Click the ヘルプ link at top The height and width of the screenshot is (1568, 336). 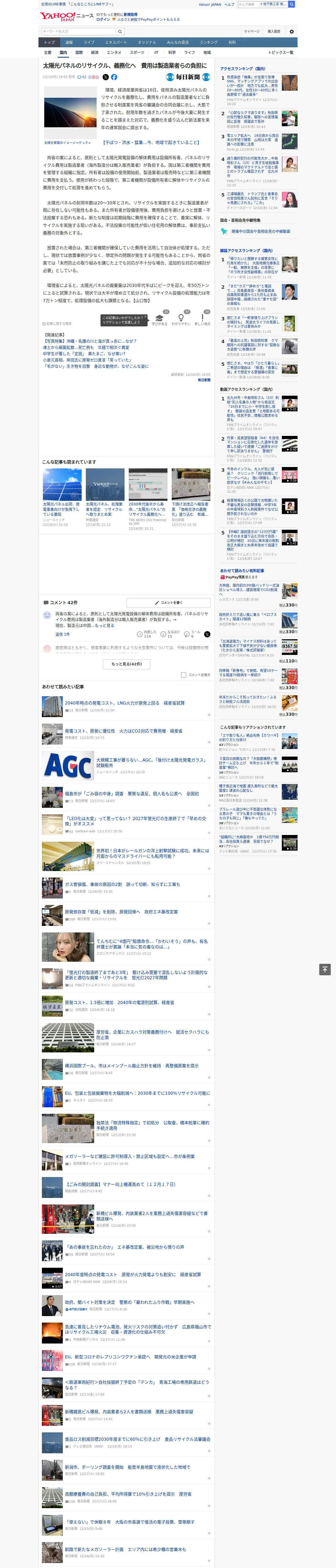pyautogui.click(x=229, y=4)
